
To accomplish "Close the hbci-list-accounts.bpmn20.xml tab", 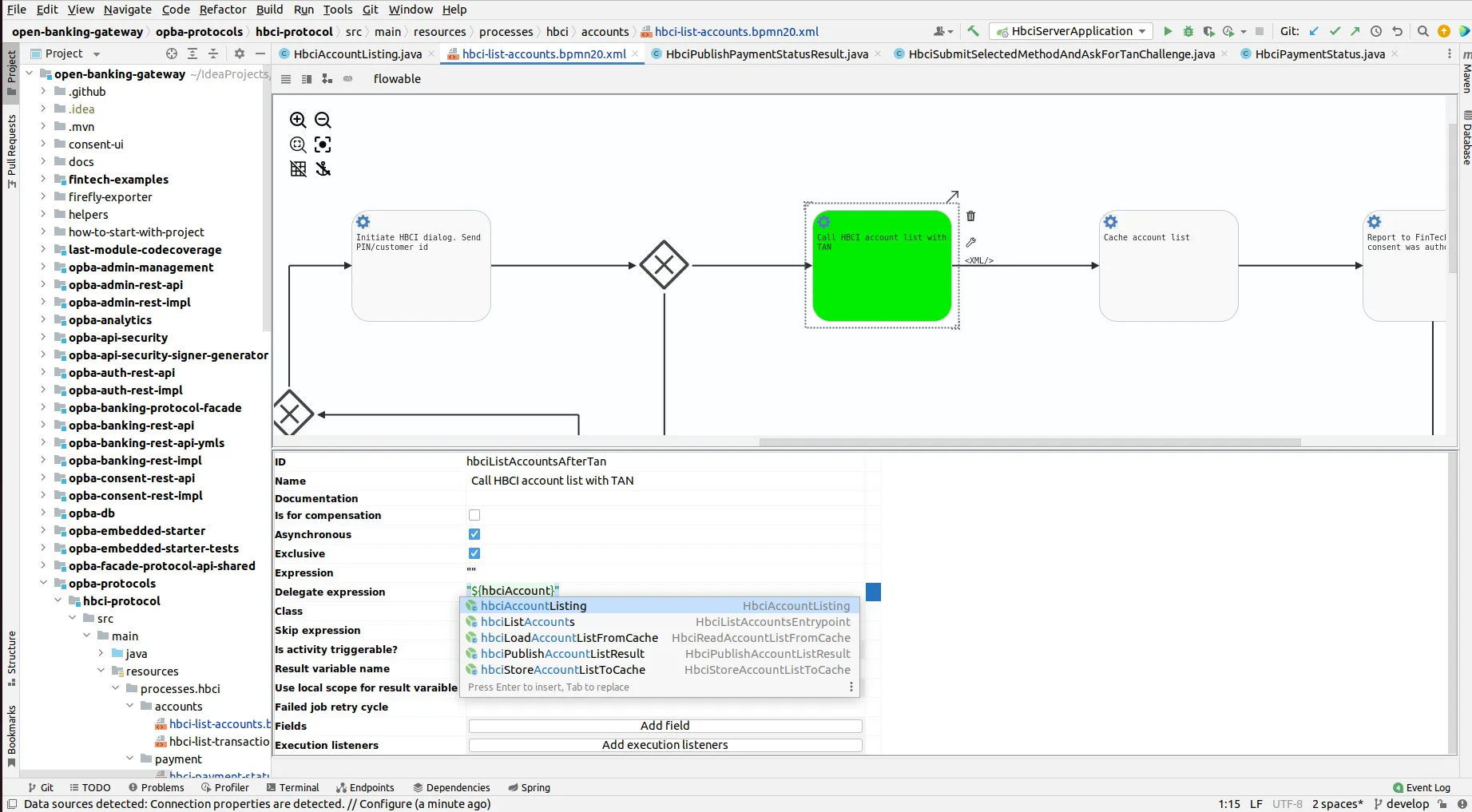I will point(636,53).
